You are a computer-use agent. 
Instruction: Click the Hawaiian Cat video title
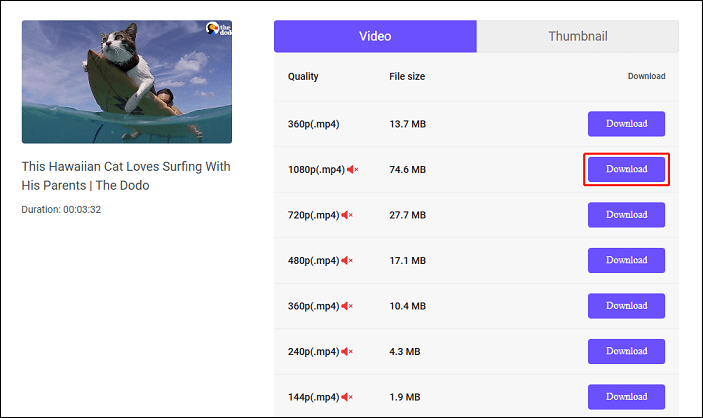click(x=126, y=176)
